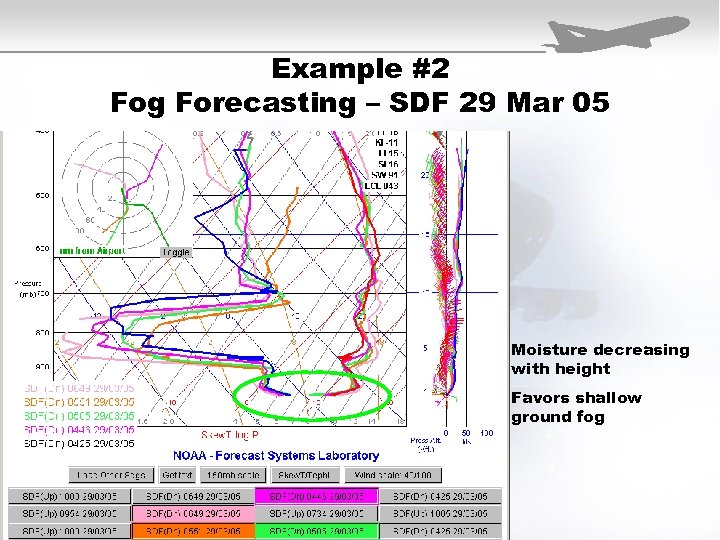
Task: Click the SkewT log P axis label
Action: (x=230, y=434)
